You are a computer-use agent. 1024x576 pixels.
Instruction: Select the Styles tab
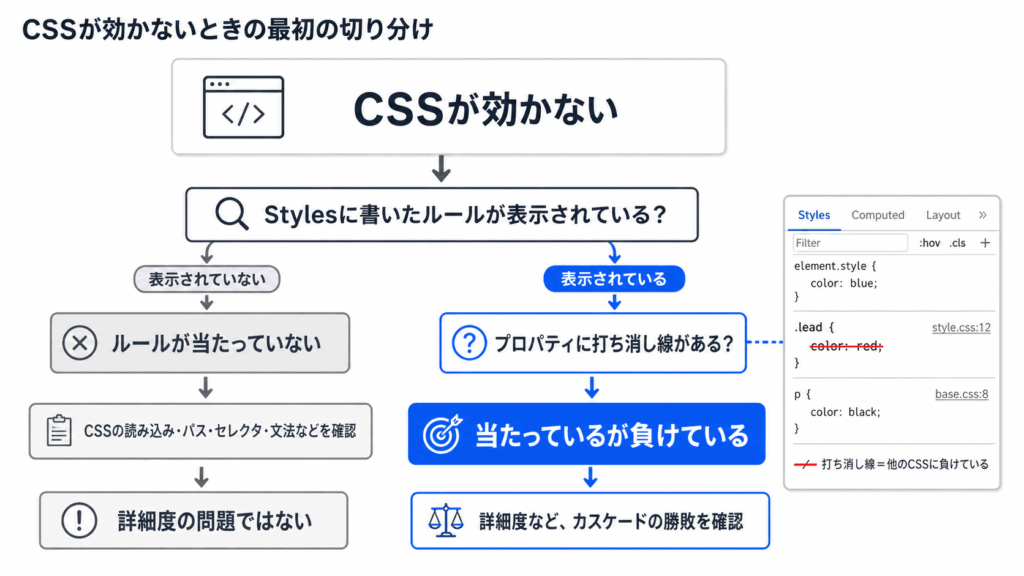pyautogui.click(x=814, y=215)
